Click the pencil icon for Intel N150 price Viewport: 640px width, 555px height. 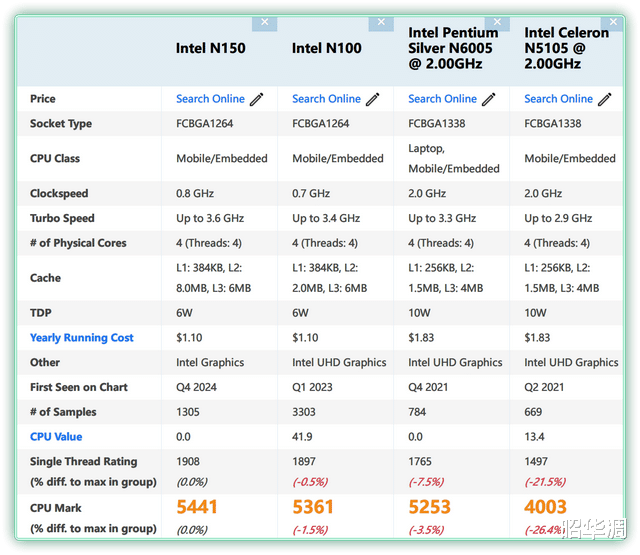coord(257,99)
